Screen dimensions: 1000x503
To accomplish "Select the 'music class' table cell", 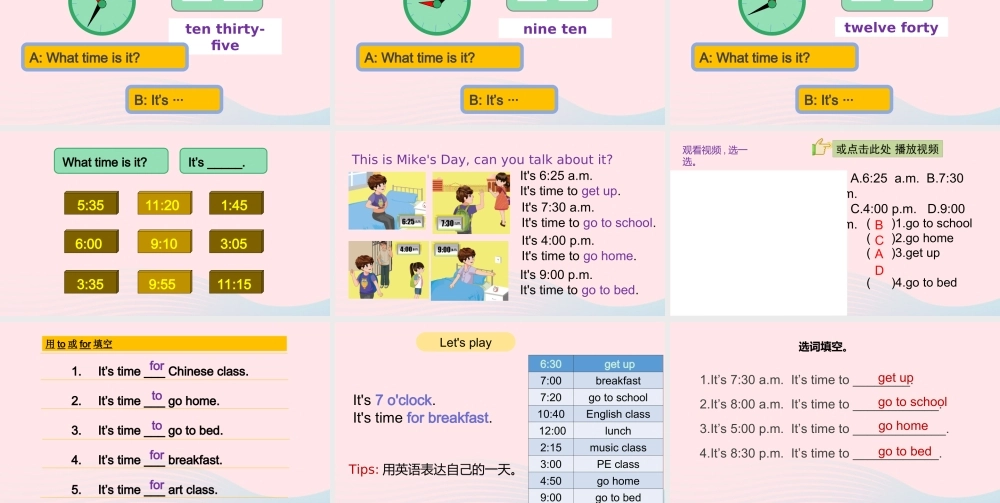I will pos(618,448).
